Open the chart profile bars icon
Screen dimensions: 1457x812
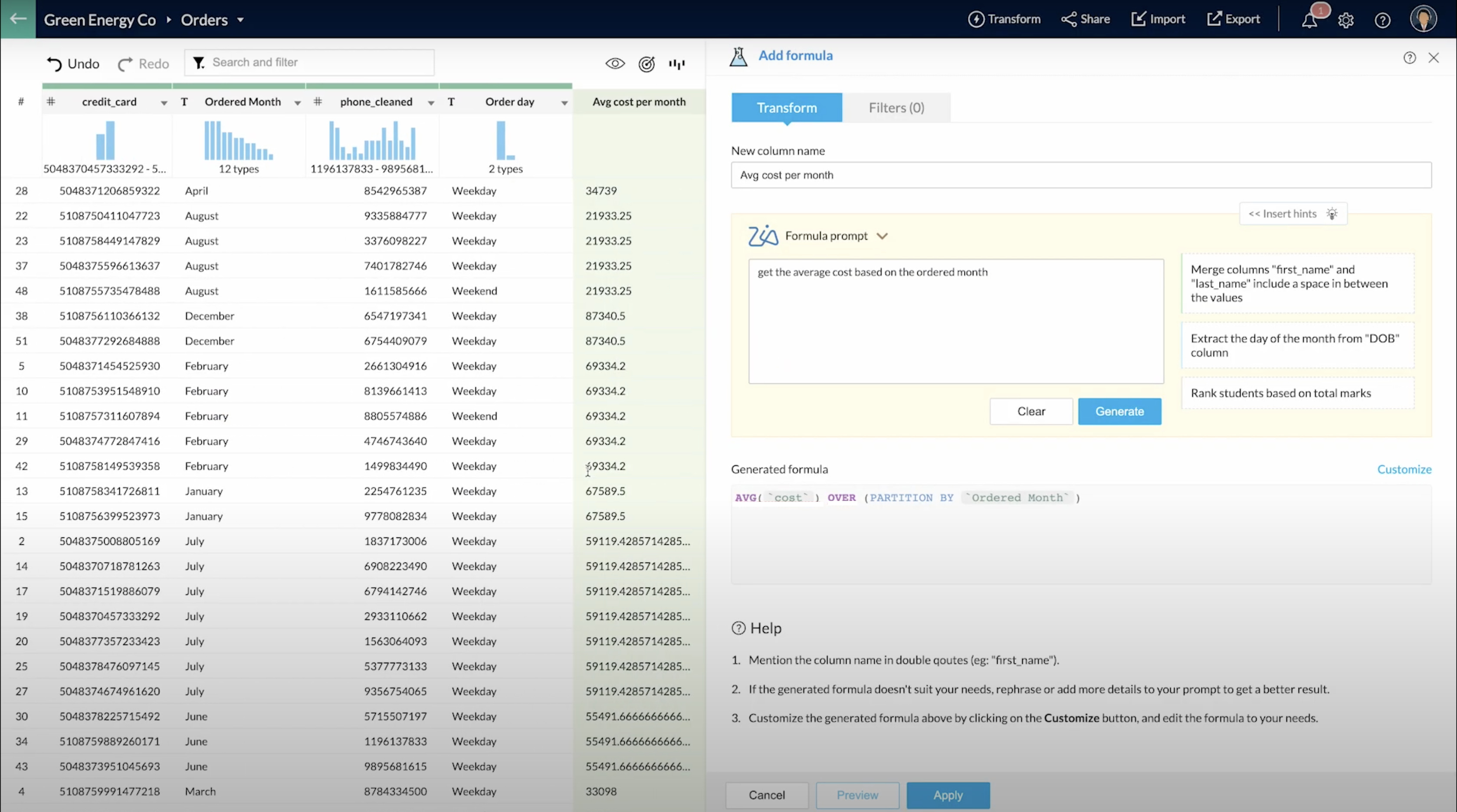676,64
